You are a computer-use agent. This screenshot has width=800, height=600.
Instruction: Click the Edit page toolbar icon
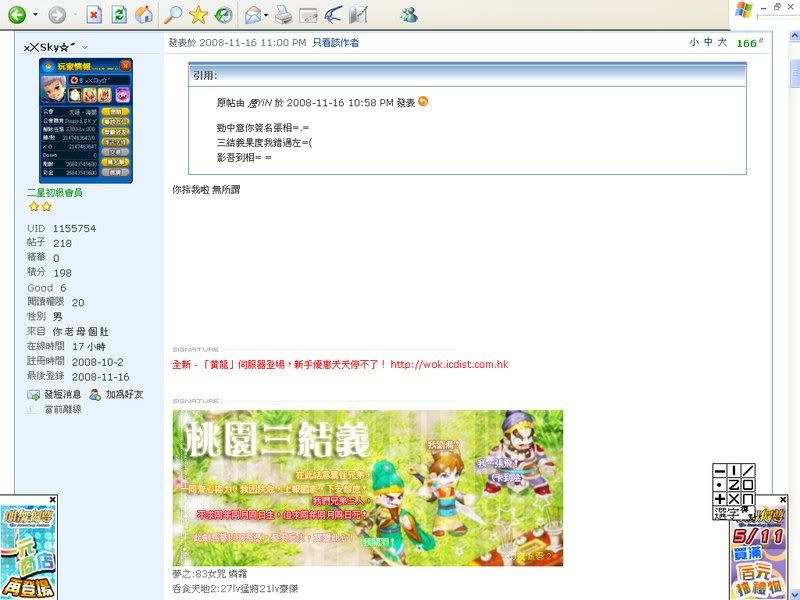coord(308,16)
